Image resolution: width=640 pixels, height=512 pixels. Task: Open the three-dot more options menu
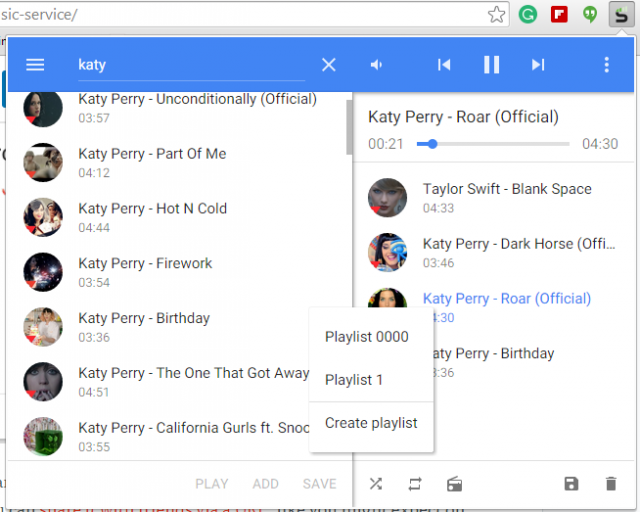606,65
